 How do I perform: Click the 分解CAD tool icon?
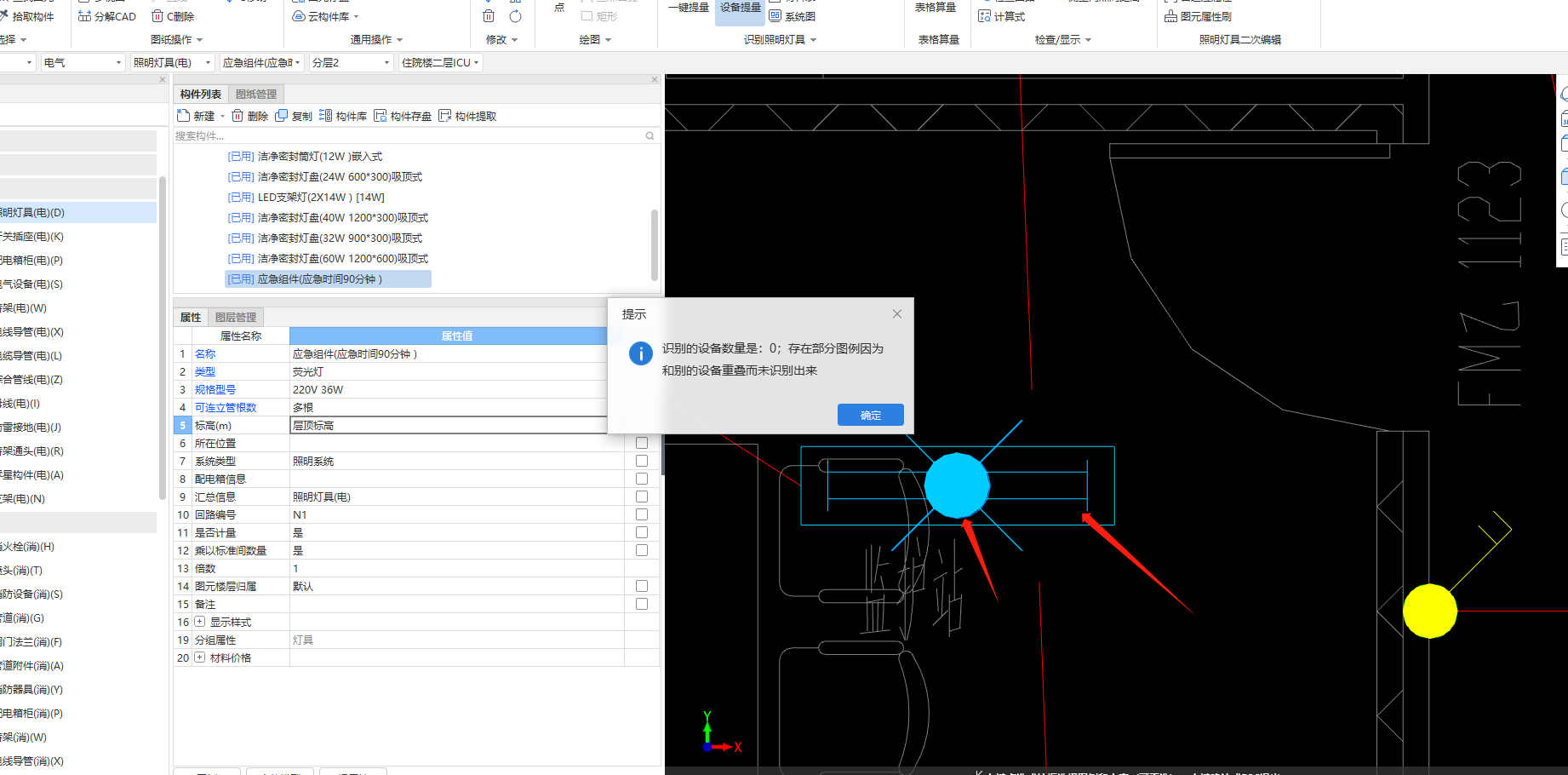85,16
